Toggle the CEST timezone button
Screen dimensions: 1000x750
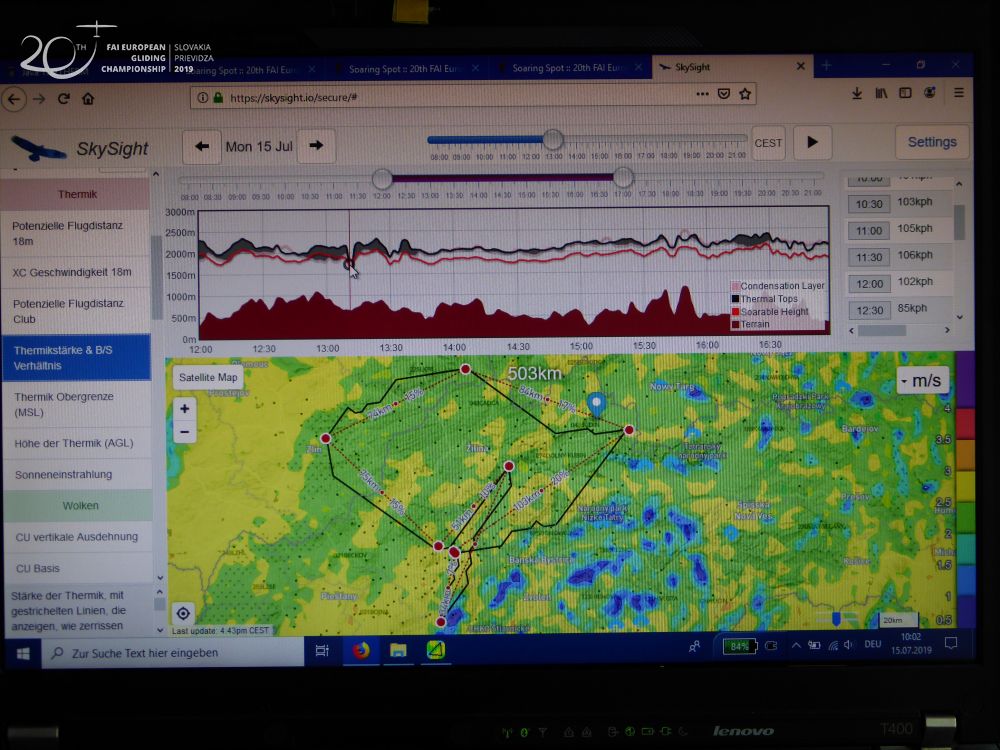(x=768, y=143)
